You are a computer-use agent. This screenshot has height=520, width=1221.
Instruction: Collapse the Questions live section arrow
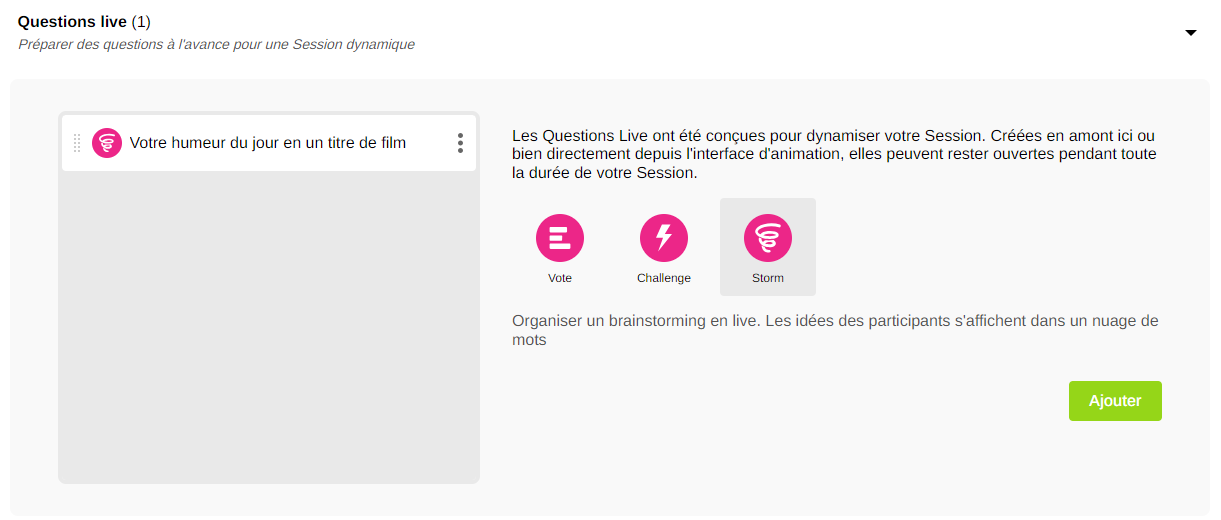[x=1190, y=33]
